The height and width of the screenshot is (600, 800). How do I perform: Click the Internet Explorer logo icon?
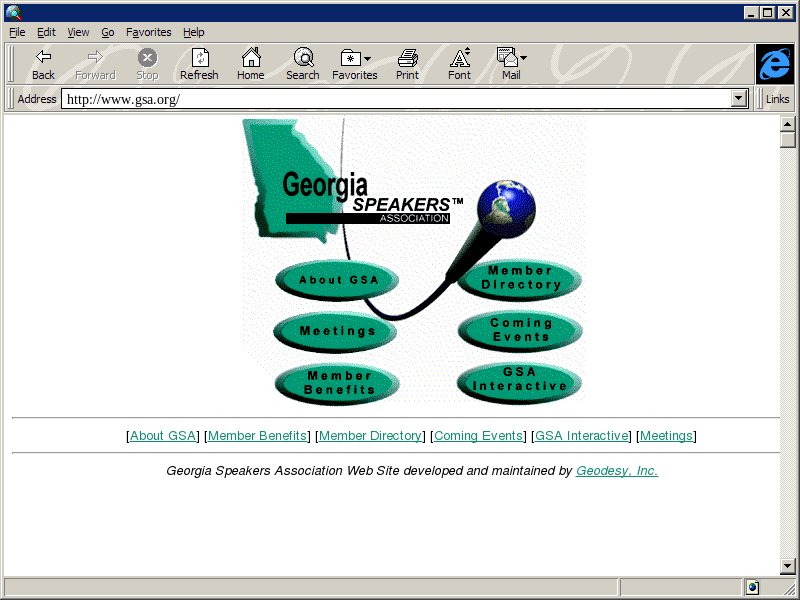click(774, 64)
